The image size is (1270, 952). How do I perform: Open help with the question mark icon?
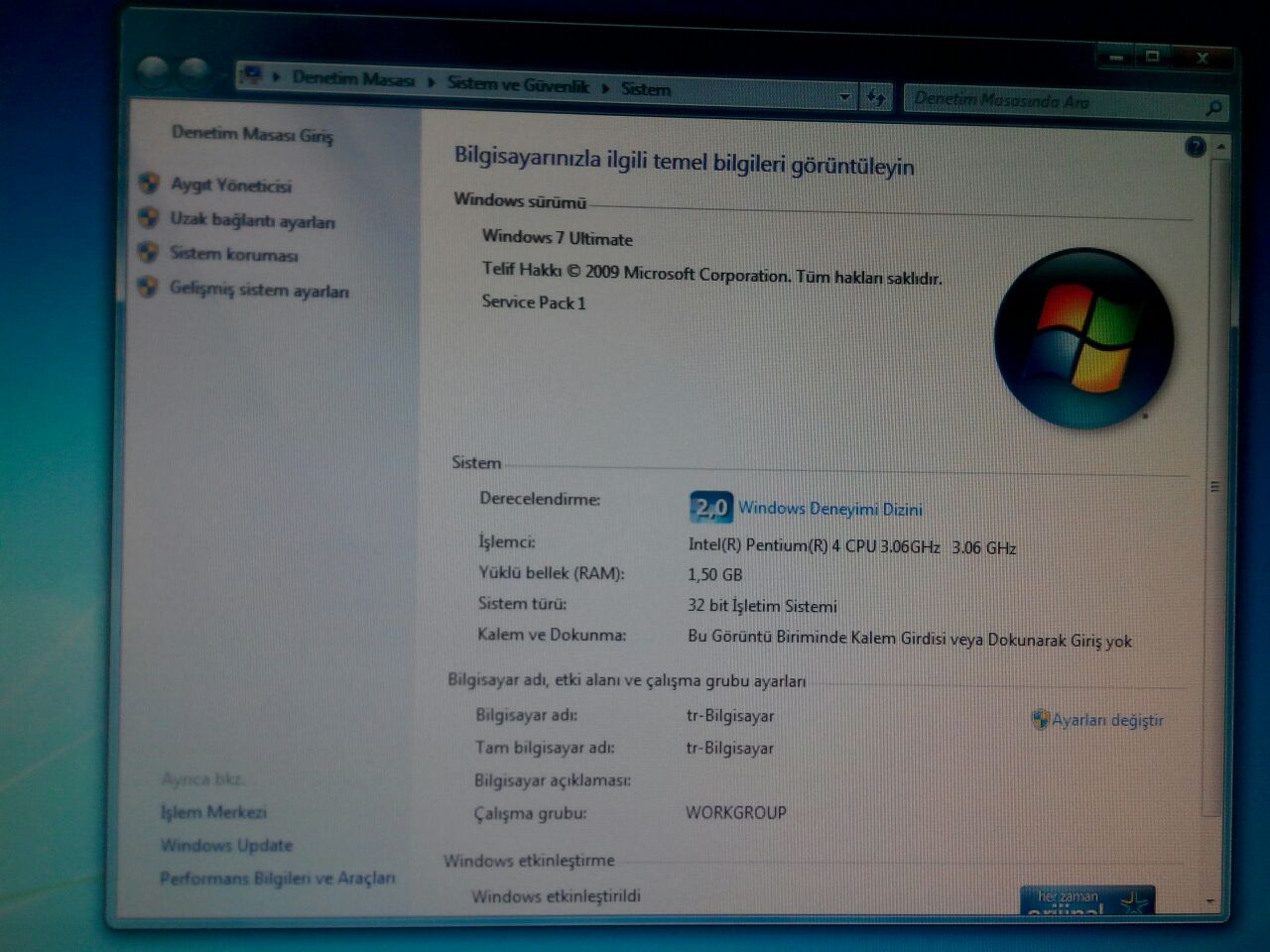(x=1195, y=147)
